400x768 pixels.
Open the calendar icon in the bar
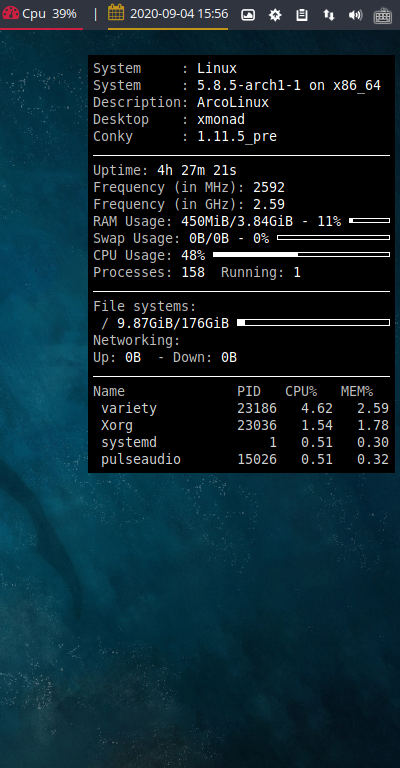tap(116, 12)
